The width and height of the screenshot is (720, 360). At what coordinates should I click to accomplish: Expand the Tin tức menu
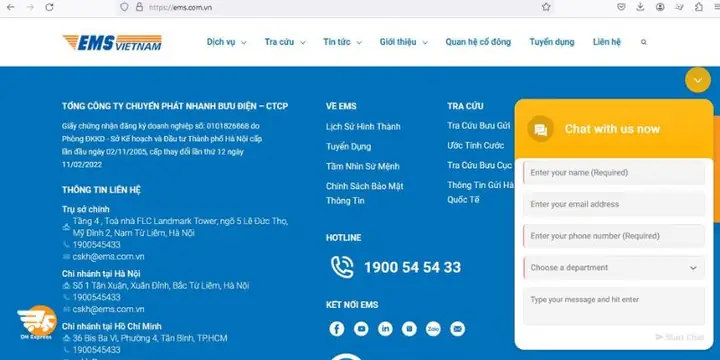(x=343, y=42)
